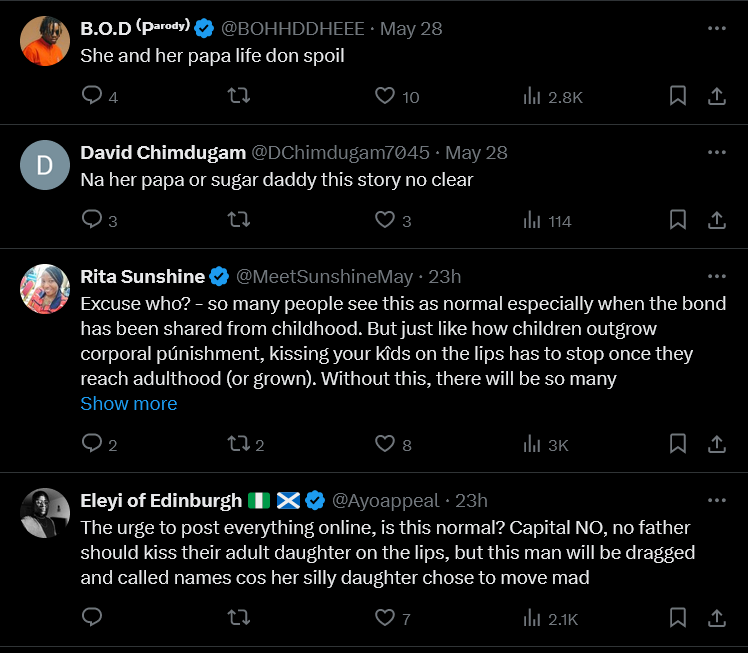The width and height of the screenshot is (748, 653).
Task: Expand Rita Sunshine's tweet with Show more
Action: tap(129, 403)
